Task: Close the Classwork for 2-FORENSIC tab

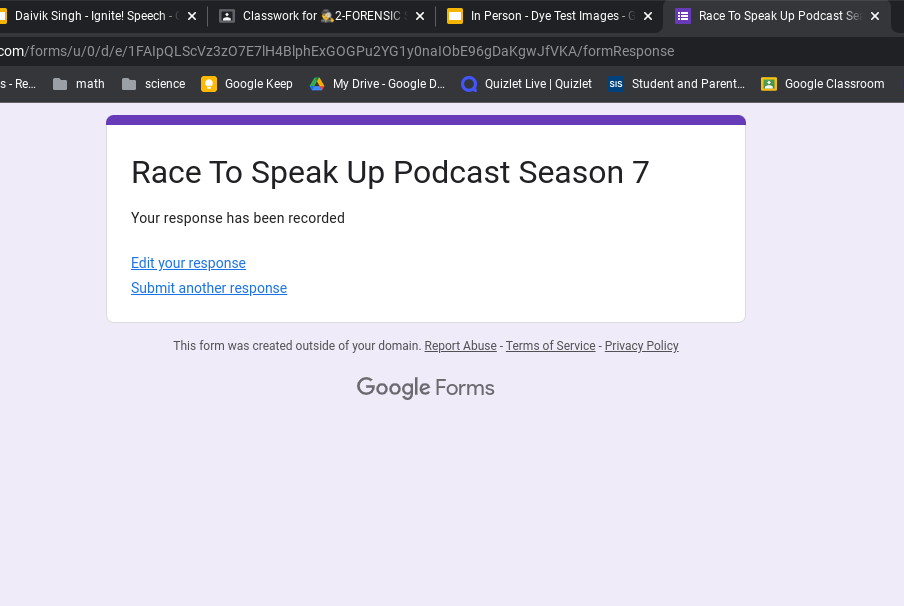Action: (420, 16)
